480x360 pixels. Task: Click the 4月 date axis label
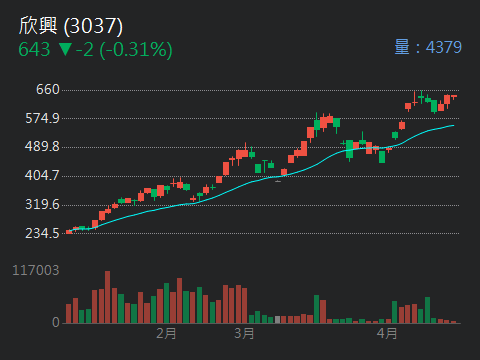pyautogui.click(x=387, y=333)
